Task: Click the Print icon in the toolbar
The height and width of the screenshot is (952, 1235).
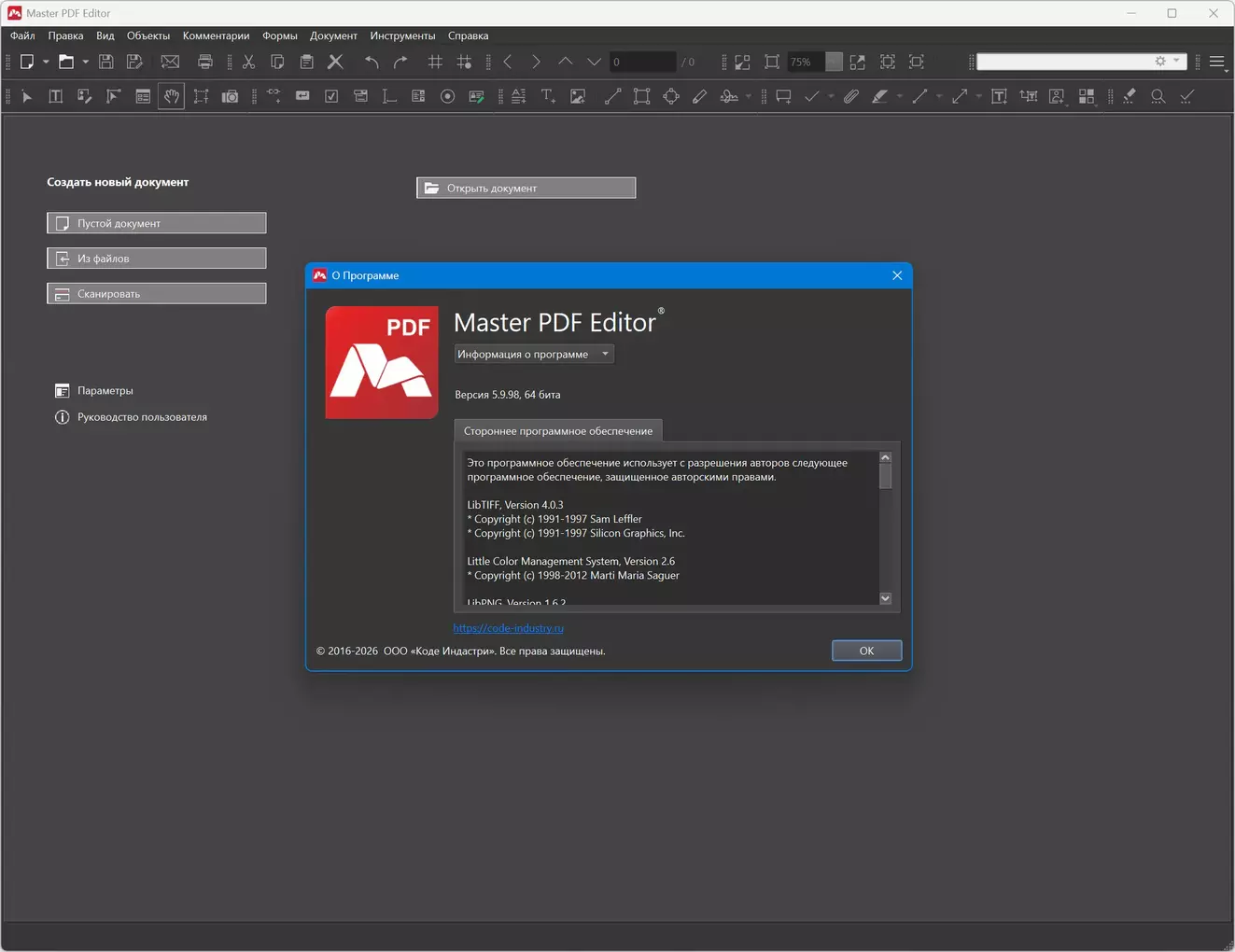Action: tap(205, 62)
